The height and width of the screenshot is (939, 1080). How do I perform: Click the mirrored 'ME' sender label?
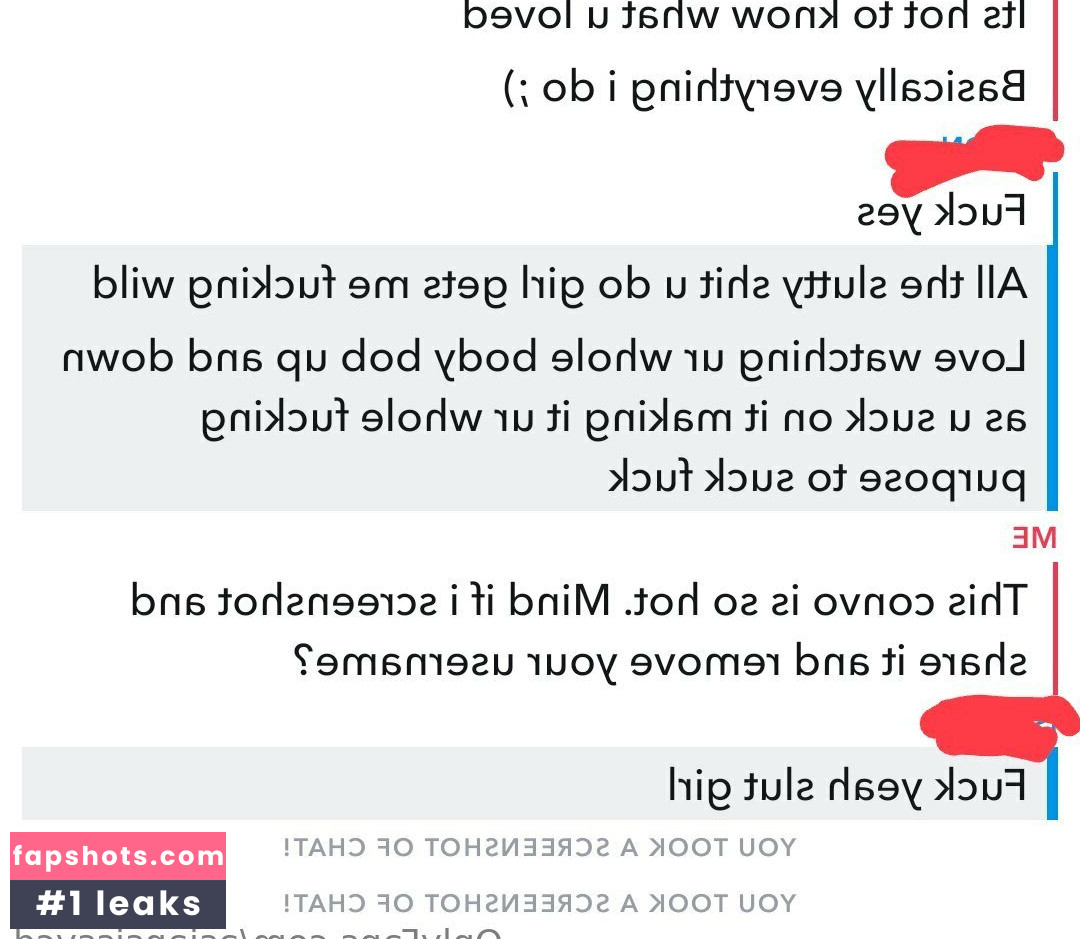1034,537
